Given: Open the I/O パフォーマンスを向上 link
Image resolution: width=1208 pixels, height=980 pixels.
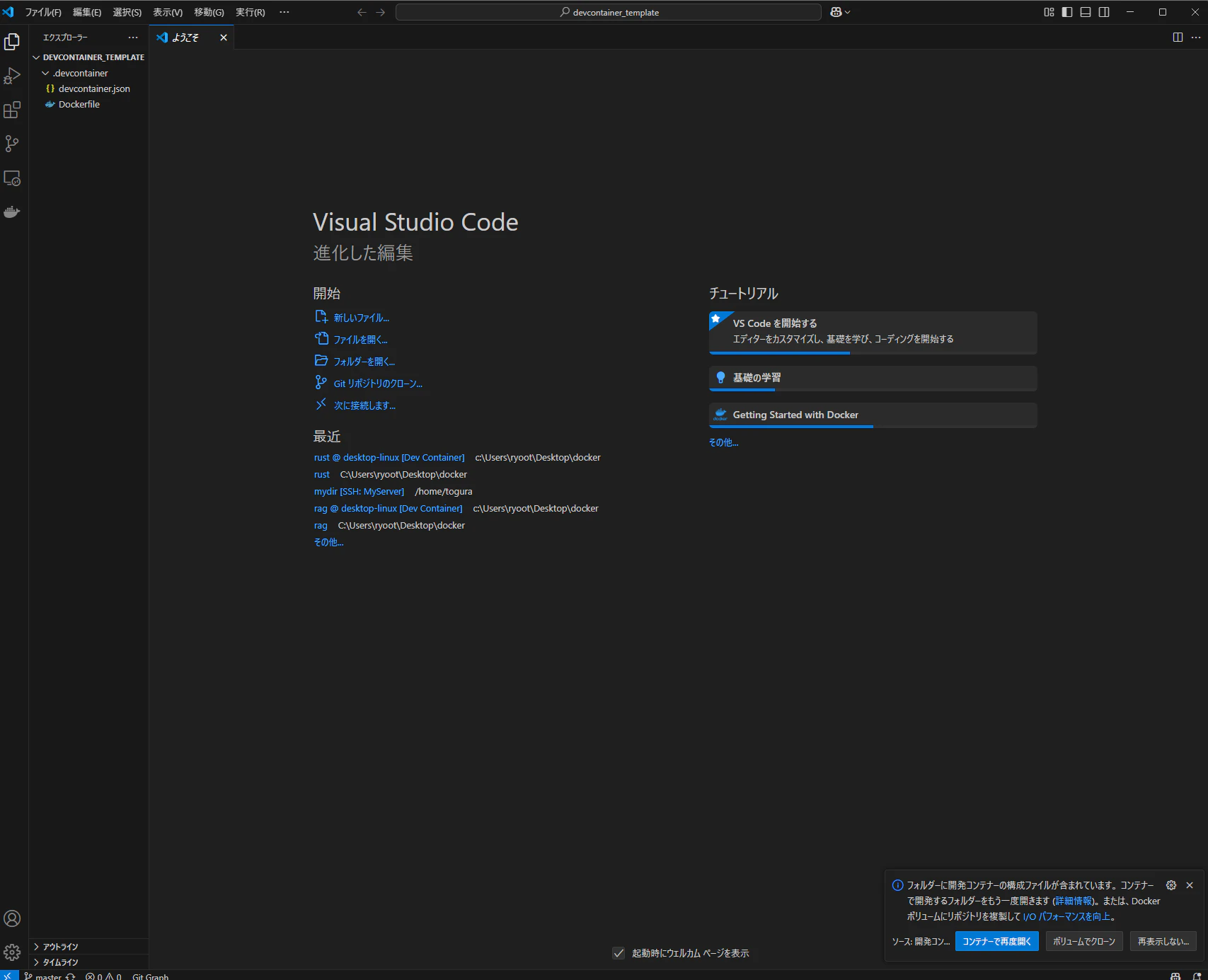Looking at the screenshot, I should point(1066,916).
